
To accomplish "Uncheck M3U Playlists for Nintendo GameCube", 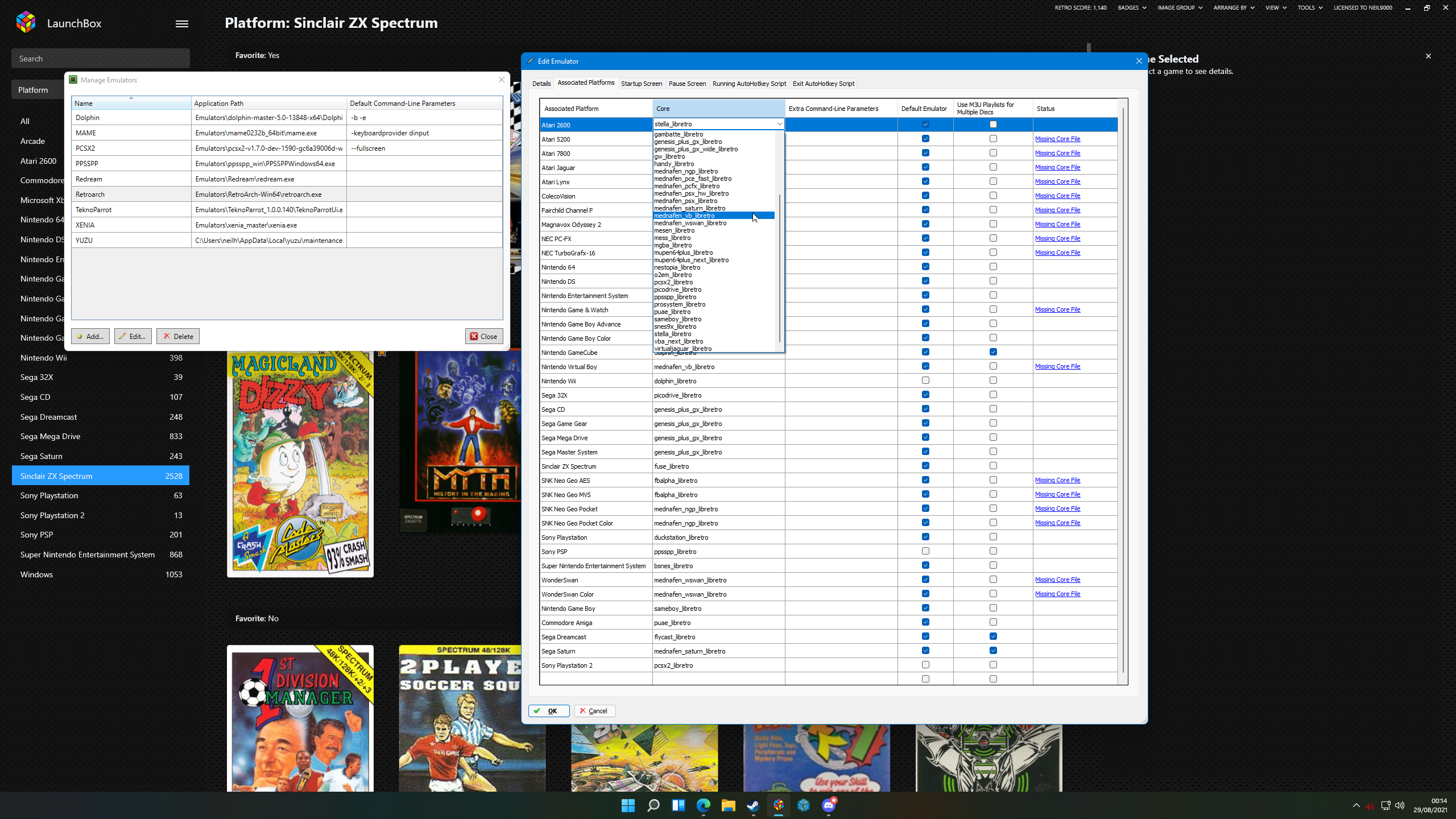I will coord(993,352).
